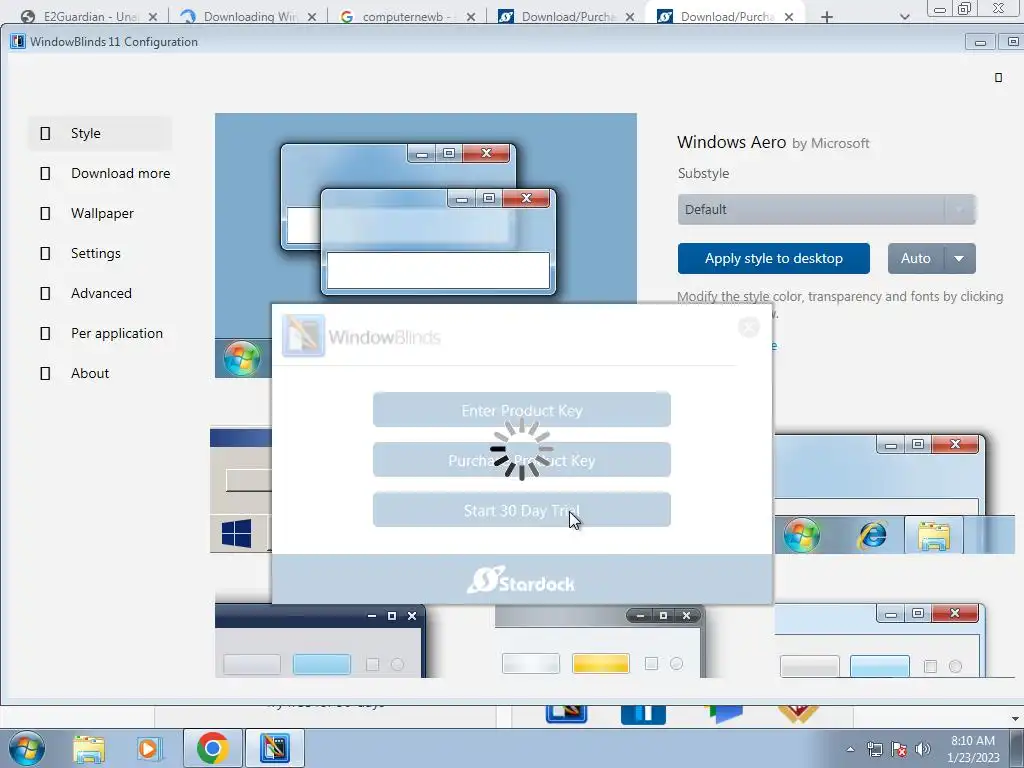Click the taskbar clock 8:10 AM

(x=972, y=749)
